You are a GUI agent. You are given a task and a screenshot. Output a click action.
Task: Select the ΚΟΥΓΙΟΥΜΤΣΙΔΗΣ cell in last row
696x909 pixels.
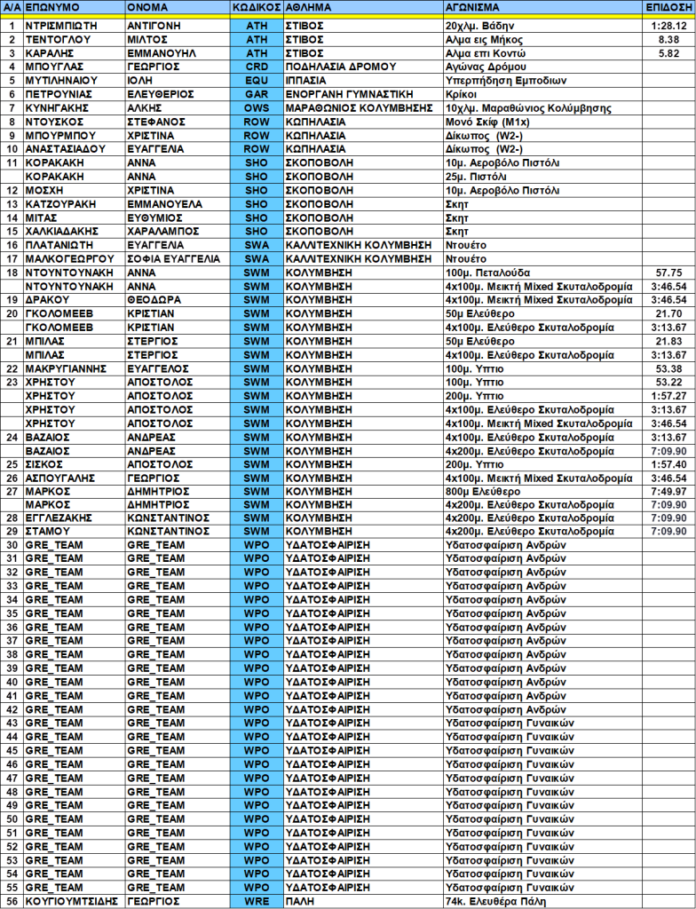72,901
